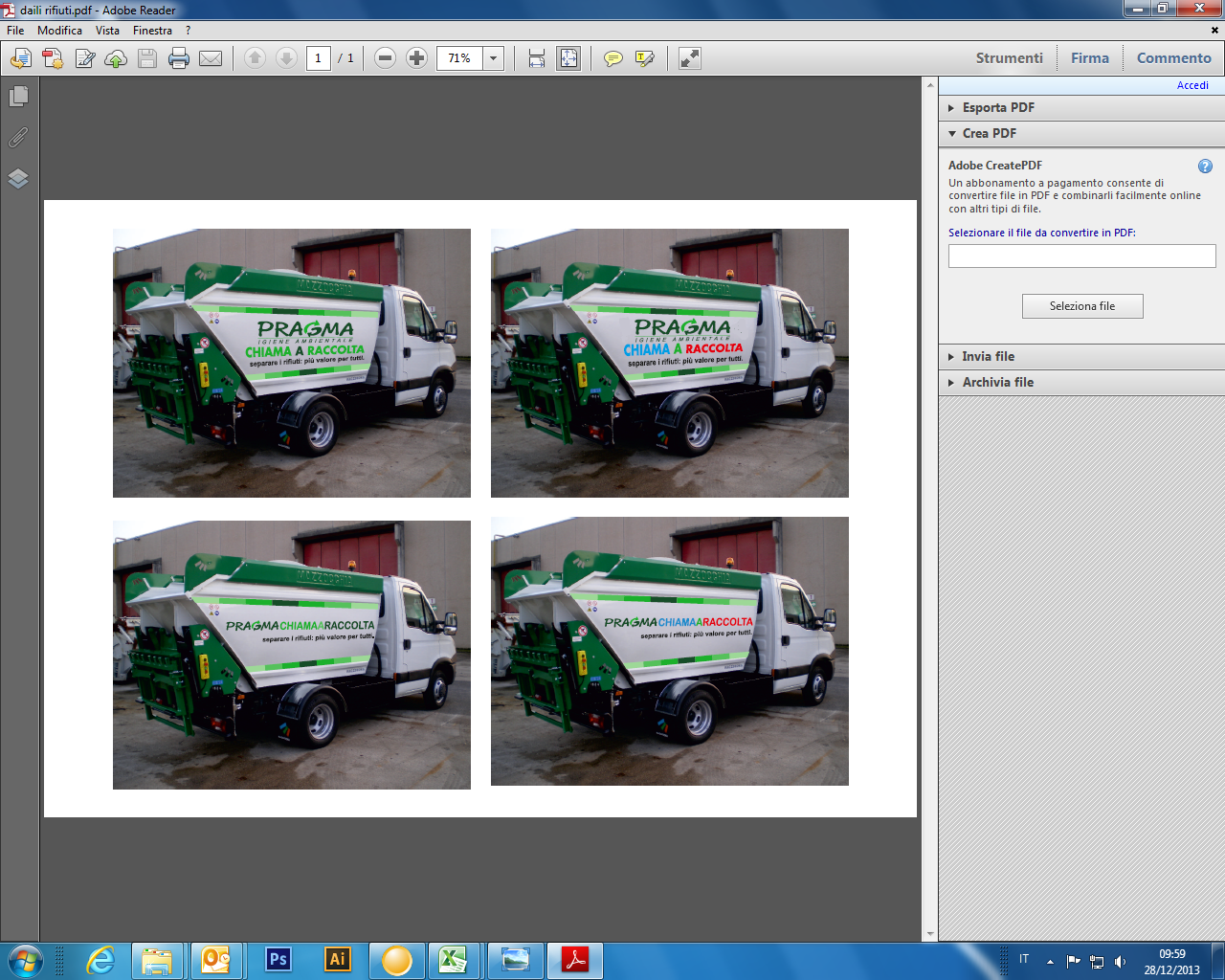The image size is (1225, 980).
Task: Click the Create PDF online toolbar icon
Action: (21, 59)
